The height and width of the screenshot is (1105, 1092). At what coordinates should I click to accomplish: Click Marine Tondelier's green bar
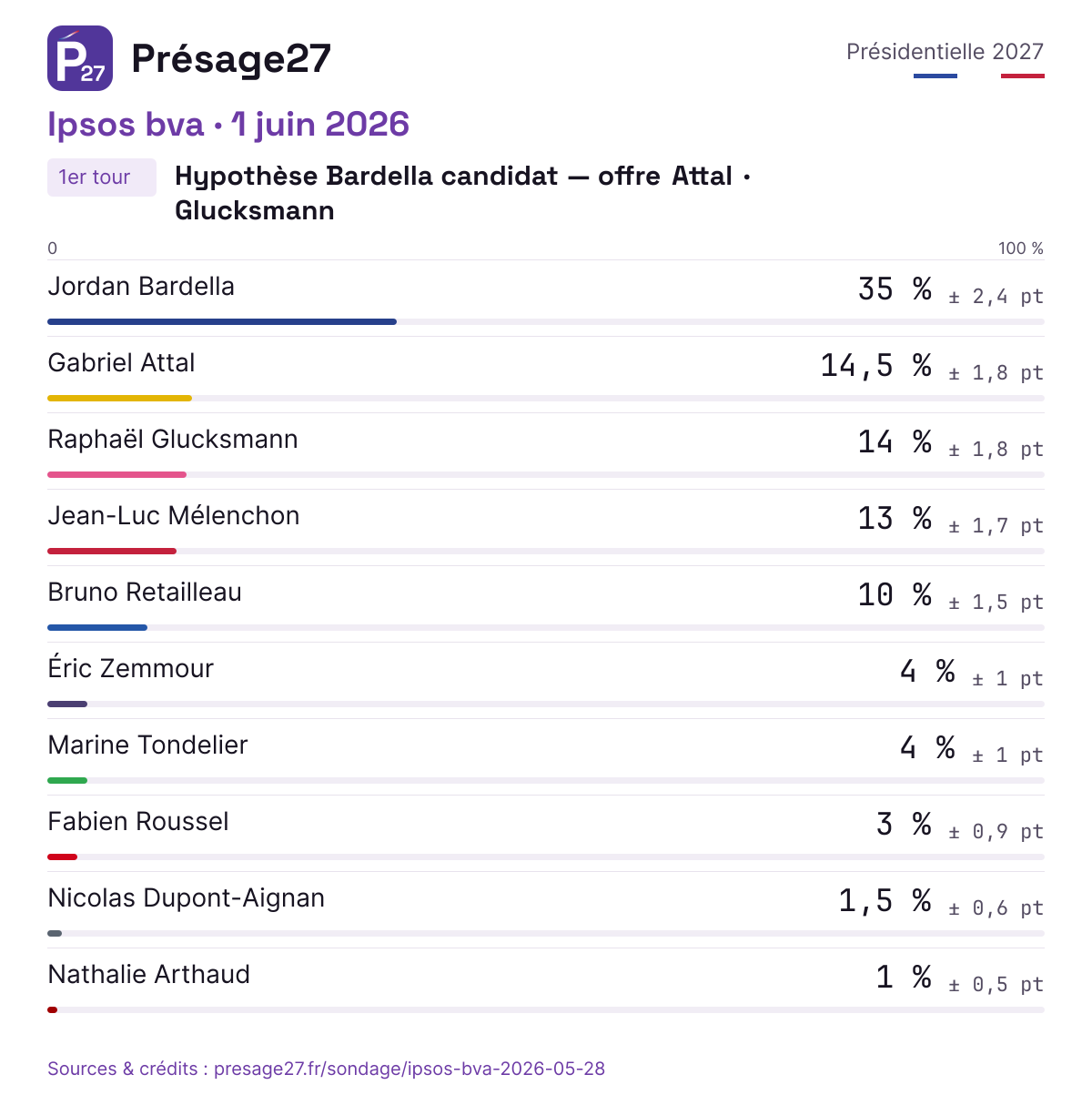click(x=67, y=780)
